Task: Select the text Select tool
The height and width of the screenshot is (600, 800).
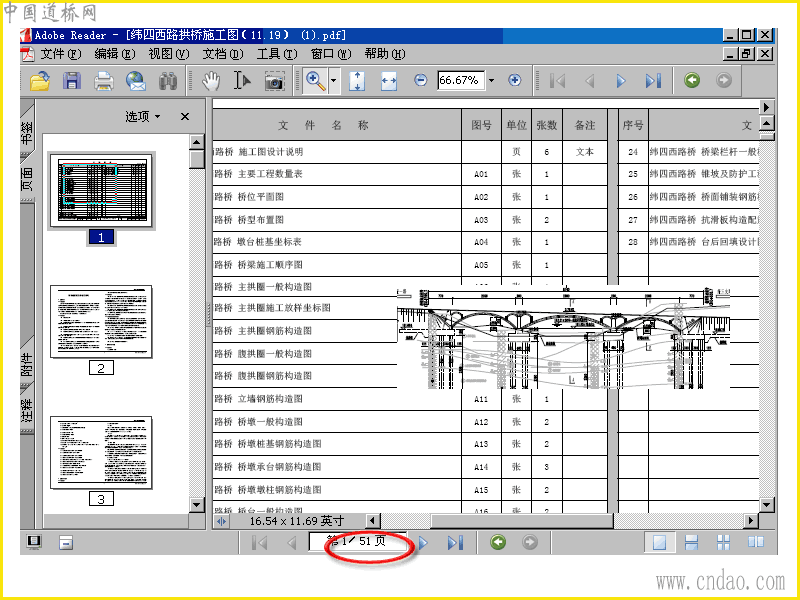Action: coord(242,81)
